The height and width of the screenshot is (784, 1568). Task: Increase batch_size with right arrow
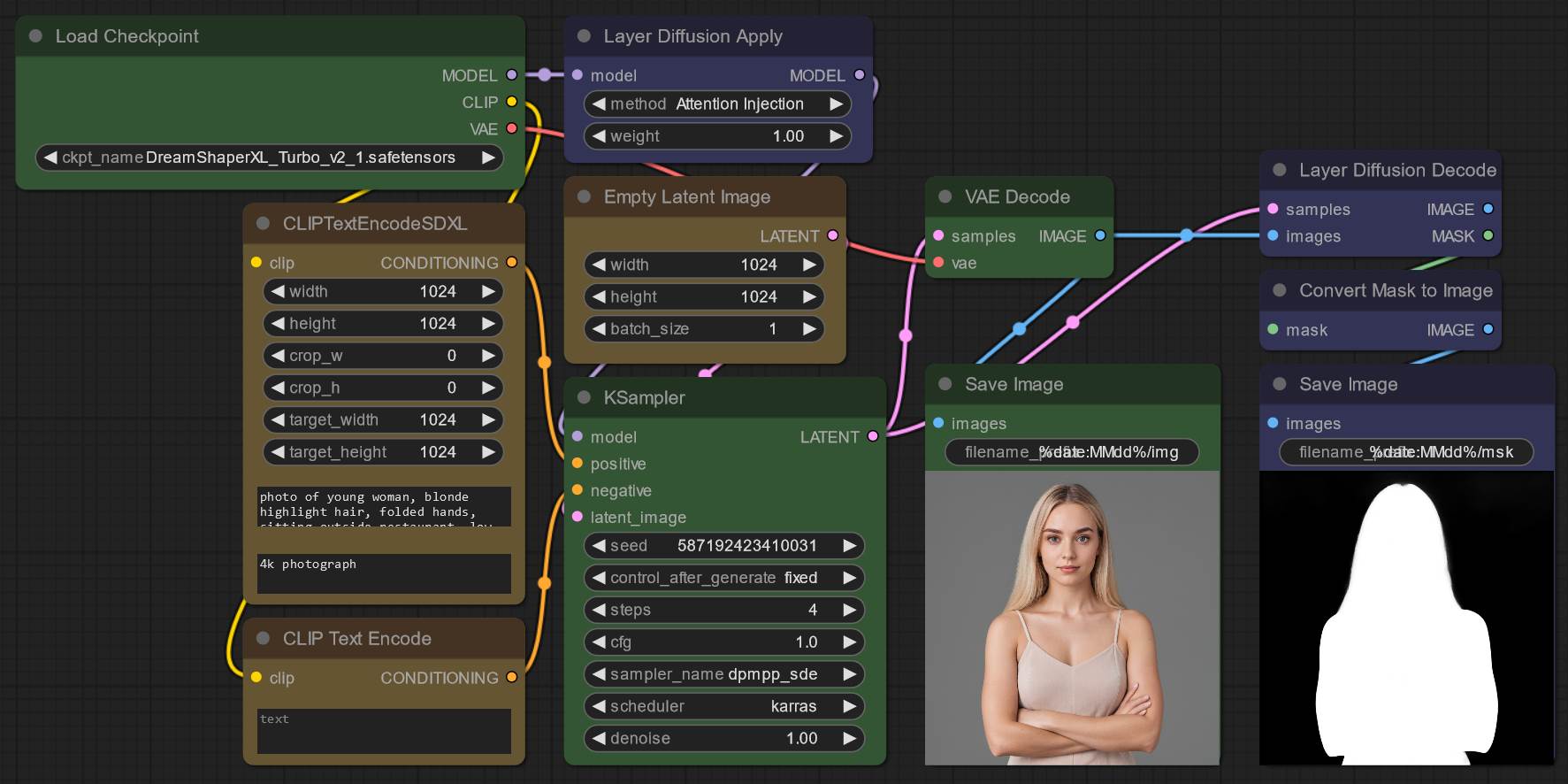click(810, 329)
